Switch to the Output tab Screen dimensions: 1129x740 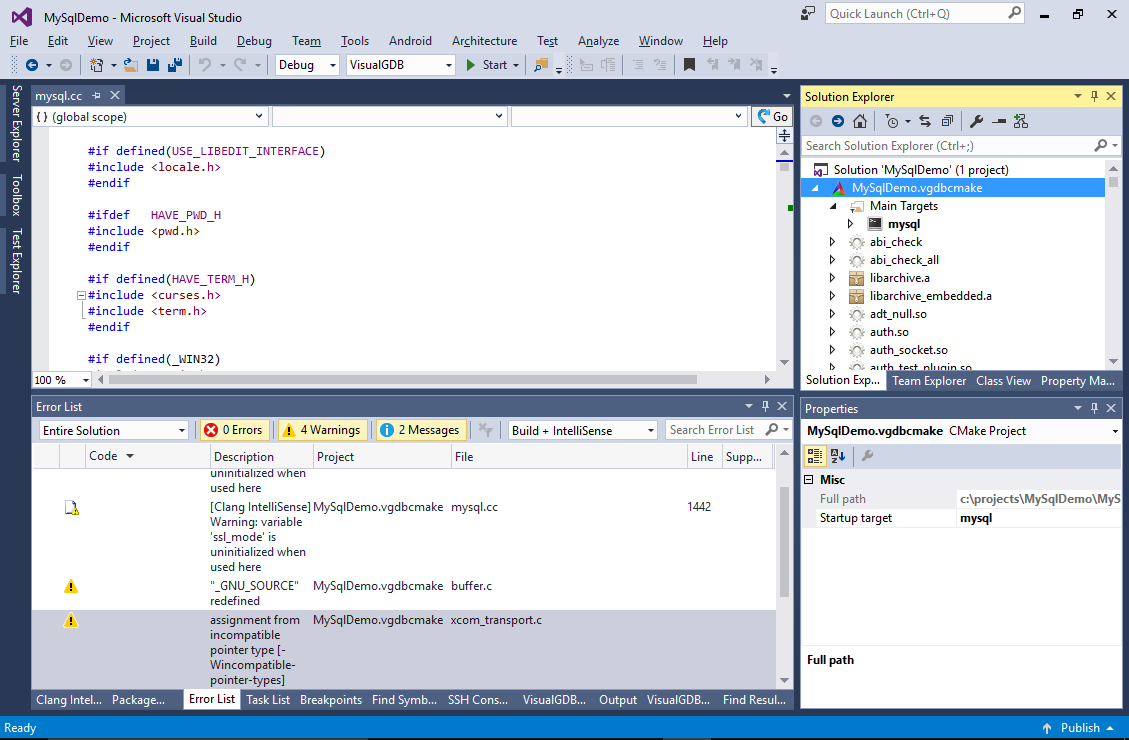click(x=618, y=700)
